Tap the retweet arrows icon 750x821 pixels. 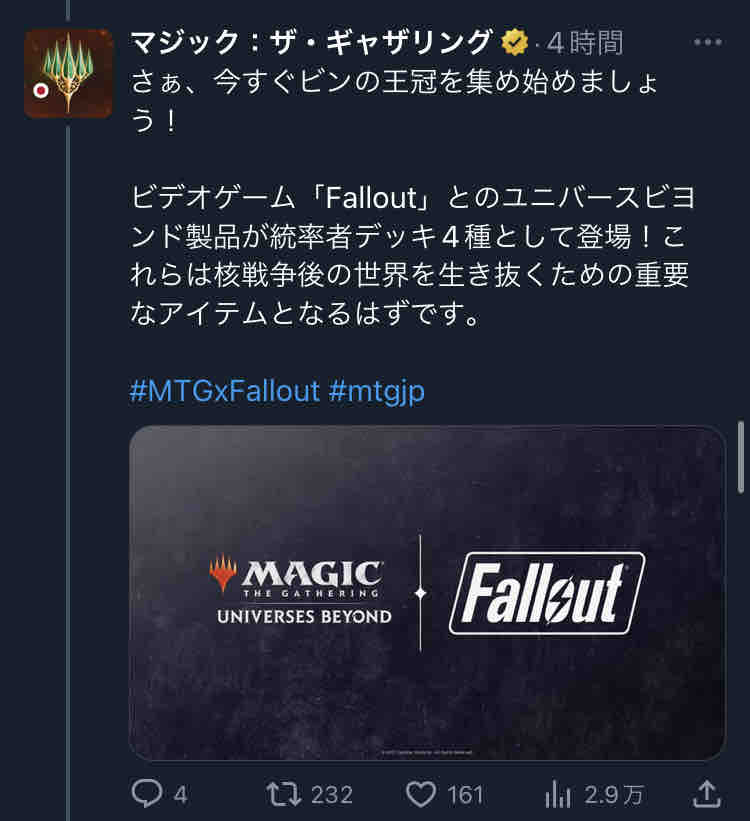coord(283,794)
